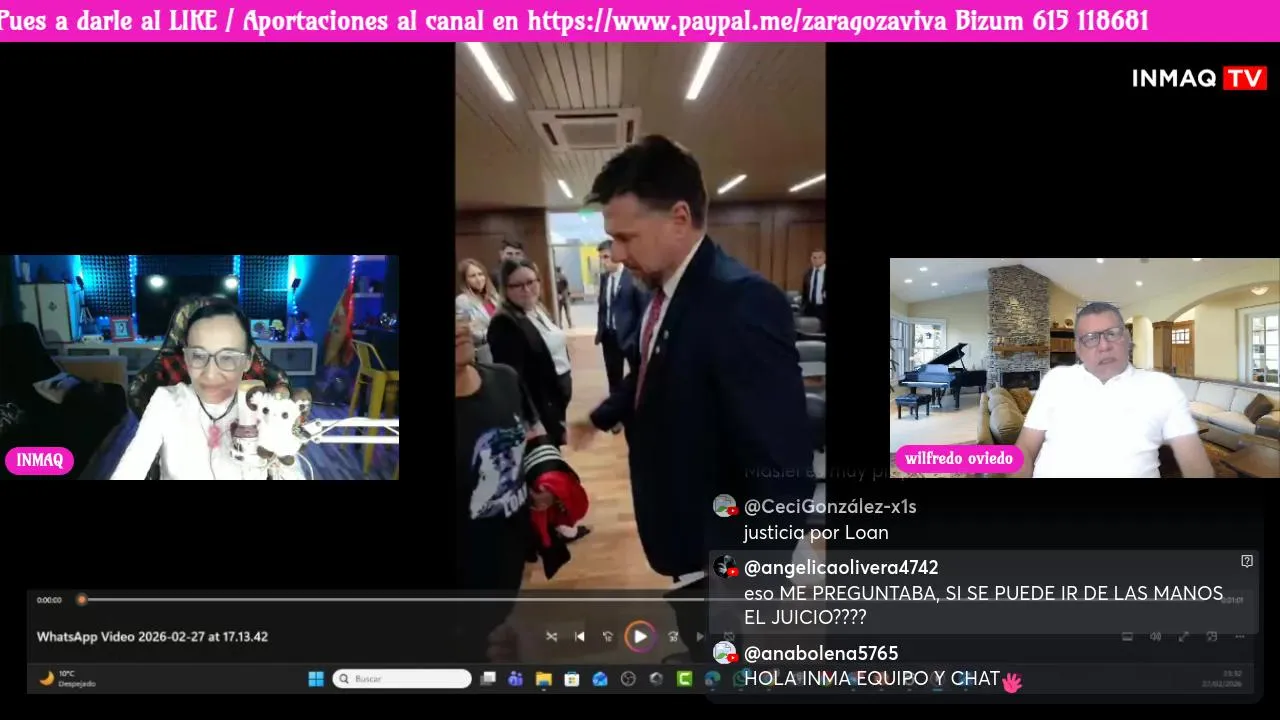Click the taskbar Buscar search box
The width and height of the screenshot is (1280, 720).
click(x=402, y=679)
